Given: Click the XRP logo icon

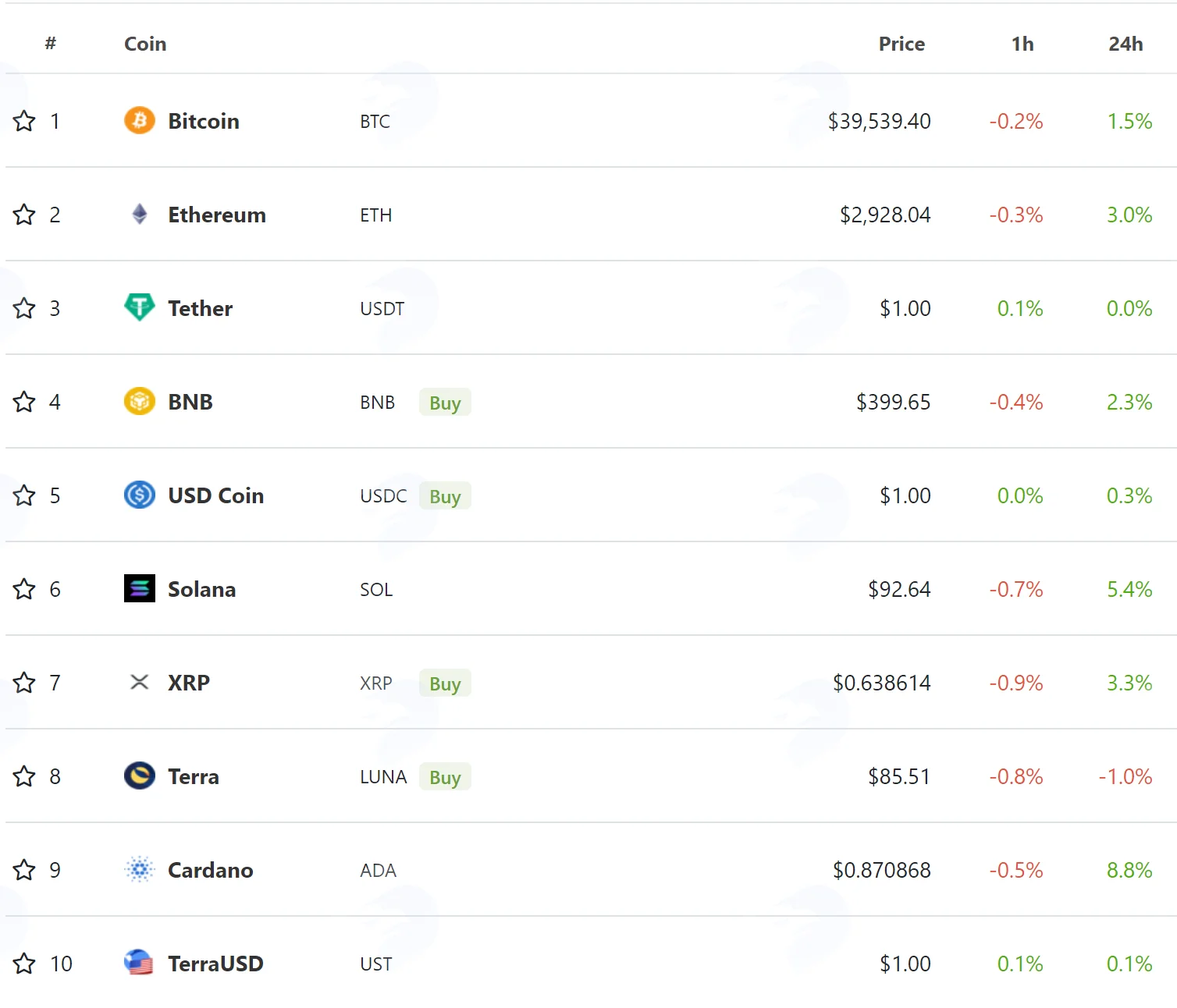Looking at the screenshot, I should (x=140, y=682).
